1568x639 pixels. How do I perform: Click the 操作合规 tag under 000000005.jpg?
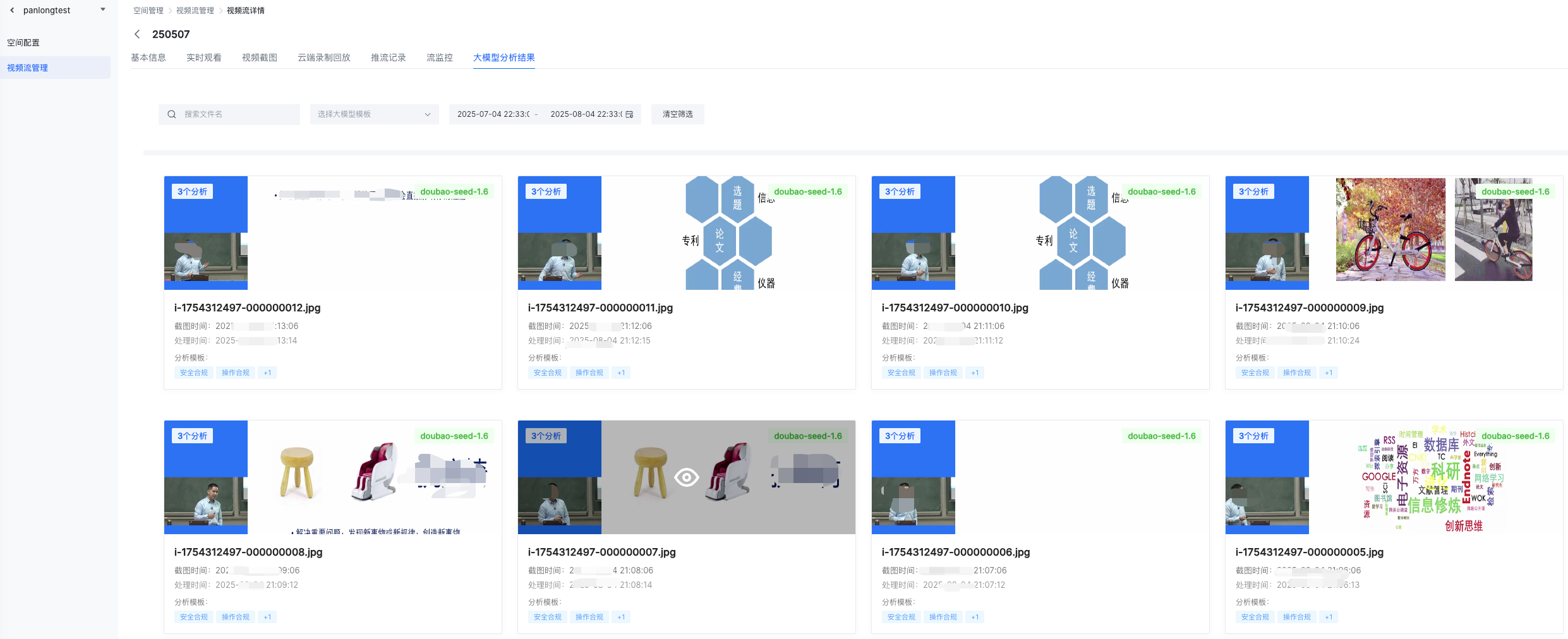pos(1296,617)
